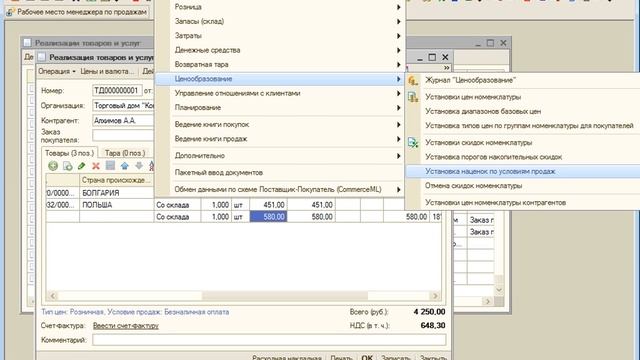The width and height of the screenshot is (640, 360).
Task: Choose Установка диапазонов базовых цен
Action: pos(522,111)
